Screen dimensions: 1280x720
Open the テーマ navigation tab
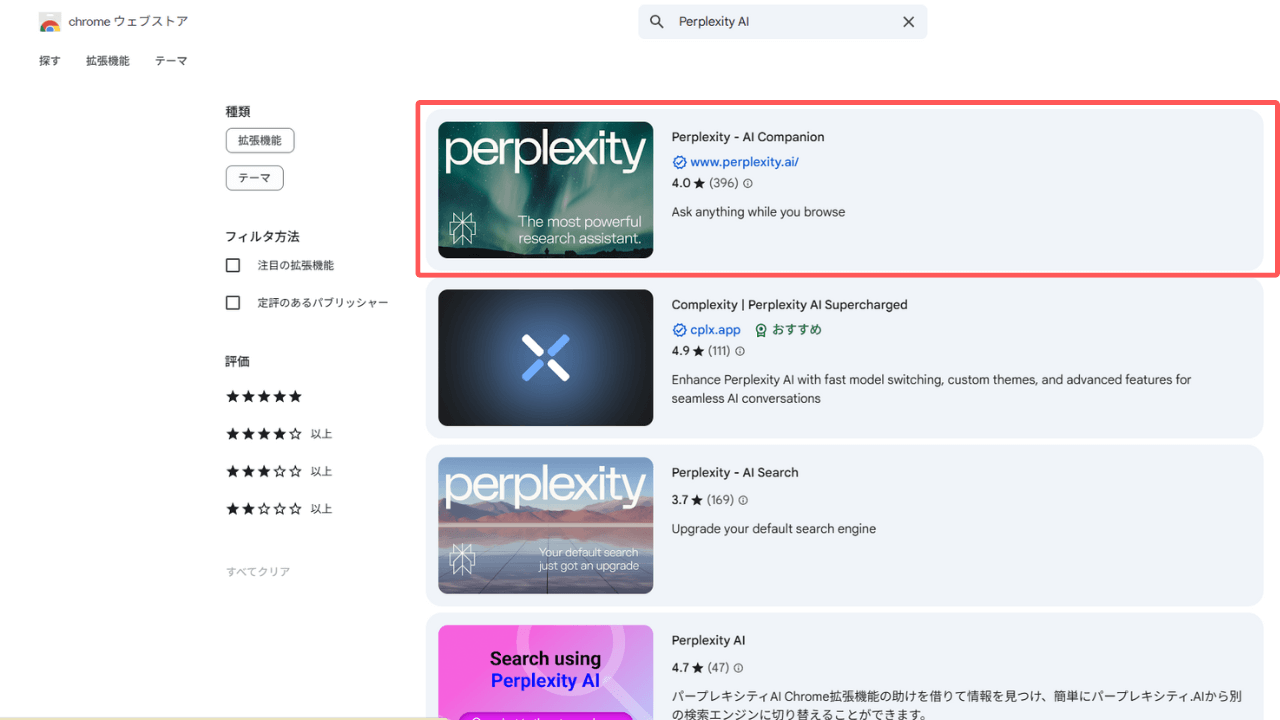tap(171, 61)
